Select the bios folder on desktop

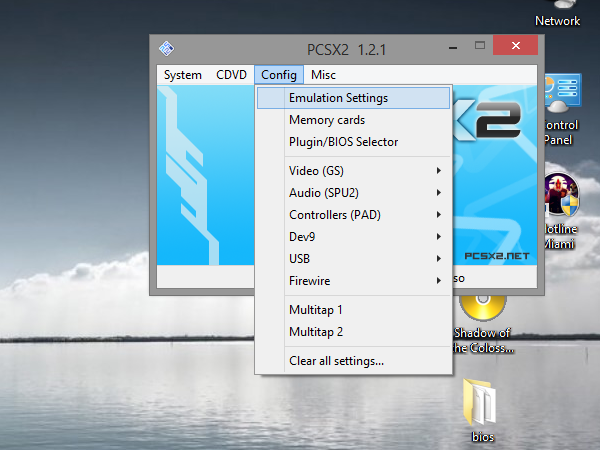[x=483, y=410]
